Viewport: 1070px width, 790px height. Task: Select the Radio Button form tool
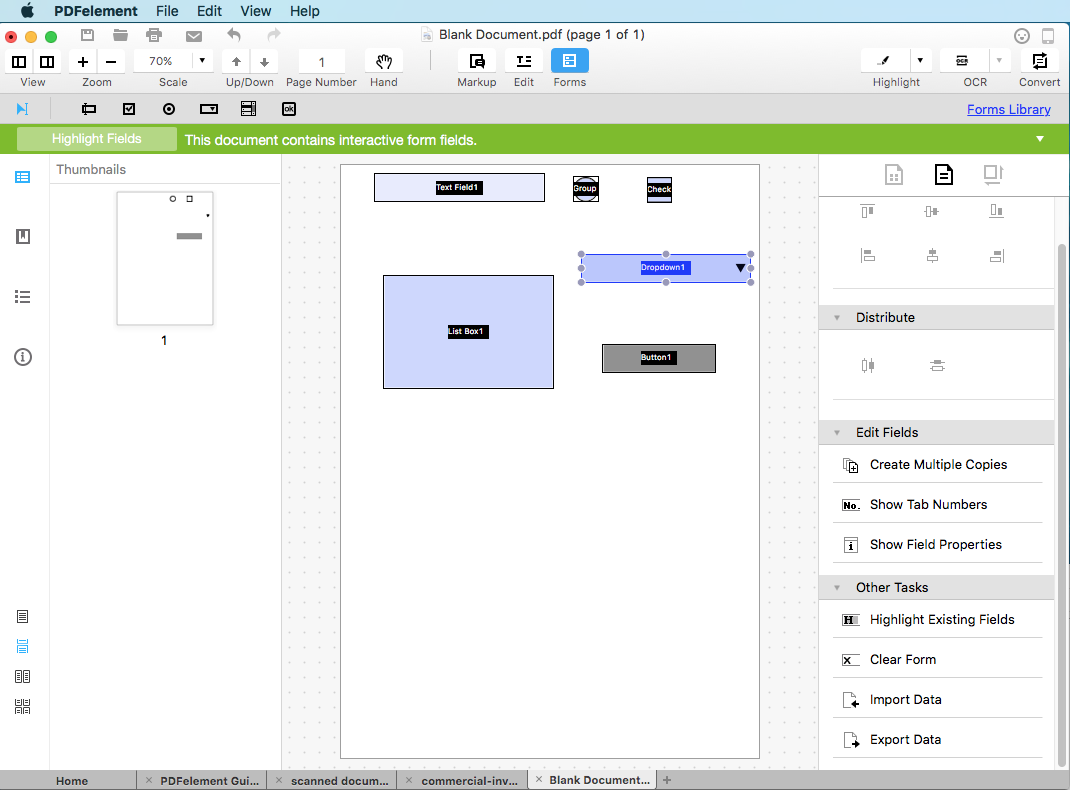coord(169,108)
